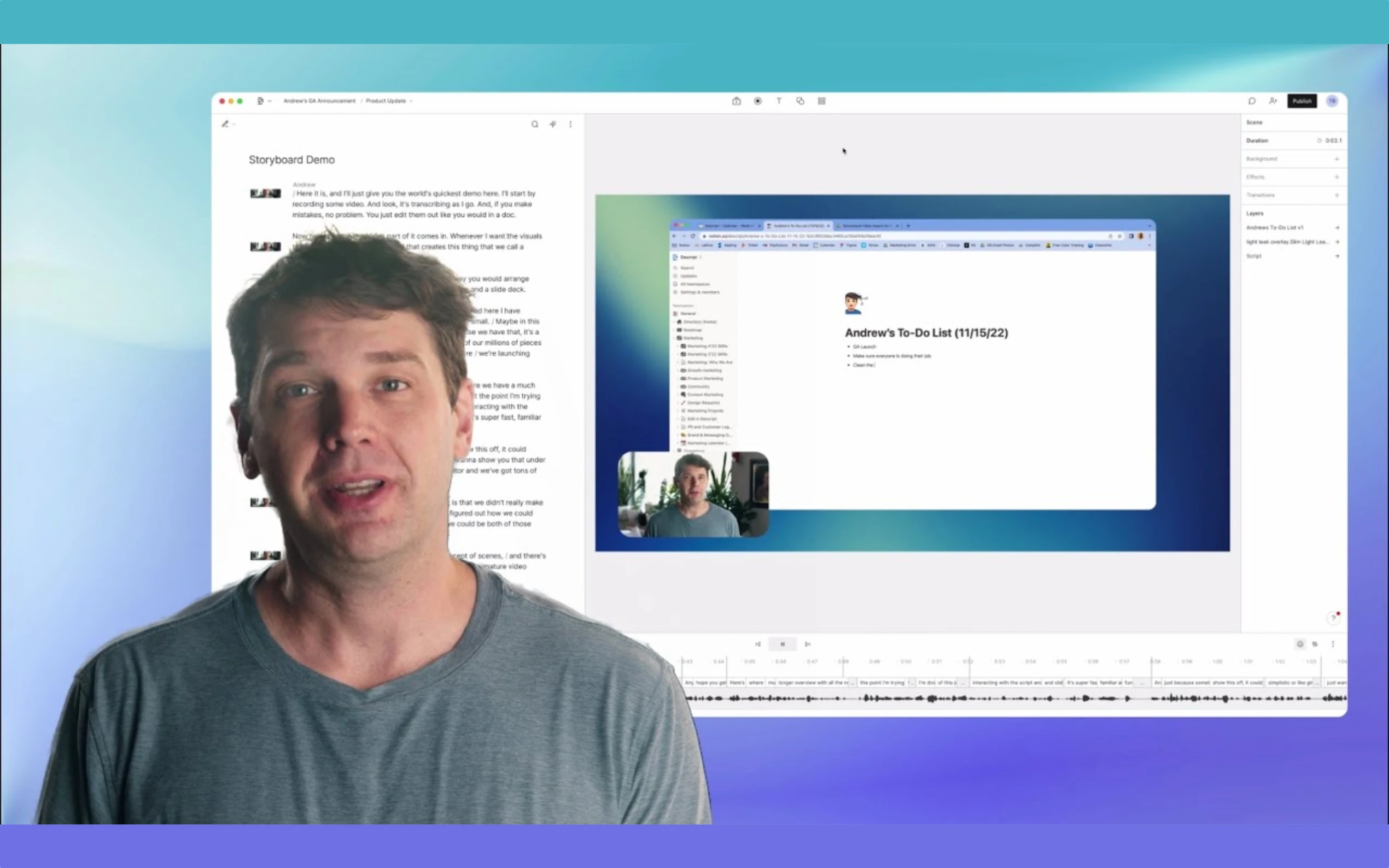This screenshot has width=1389, height=868.
Task: Open the media upload icon in toolbar
Action: [736, 101]
